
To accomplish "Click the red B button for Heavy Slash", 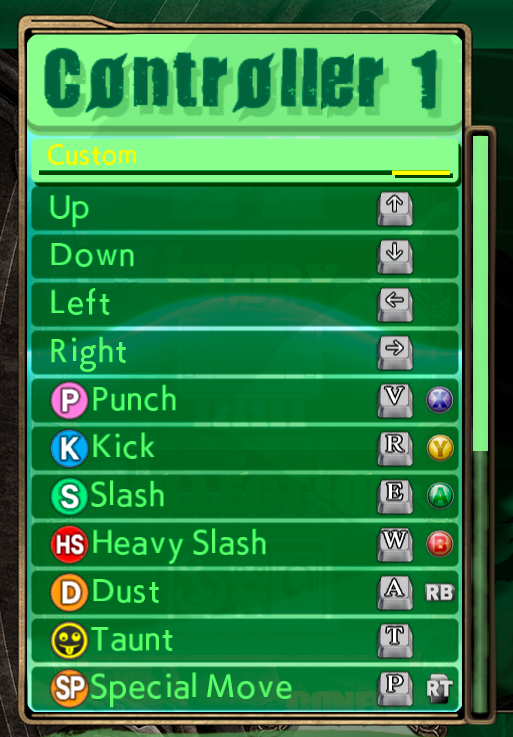I will tap(440, 544).
